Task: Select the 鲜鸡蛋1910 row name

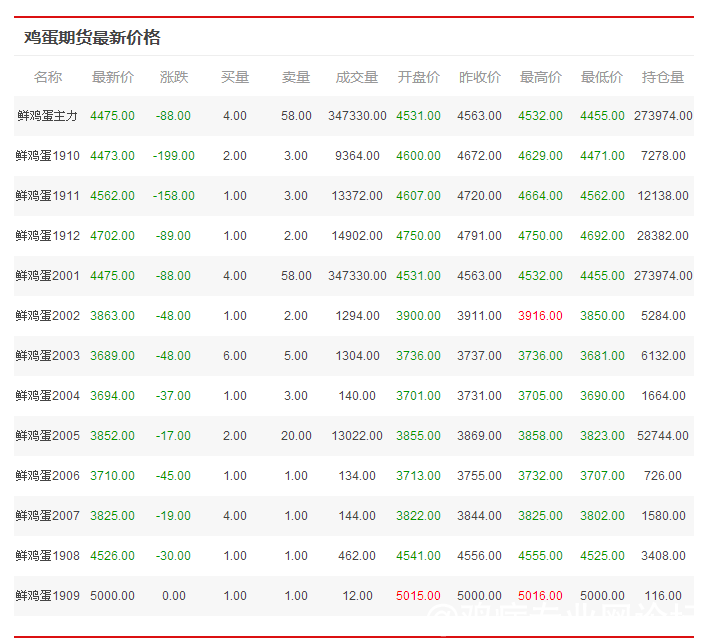Action: 47,156
